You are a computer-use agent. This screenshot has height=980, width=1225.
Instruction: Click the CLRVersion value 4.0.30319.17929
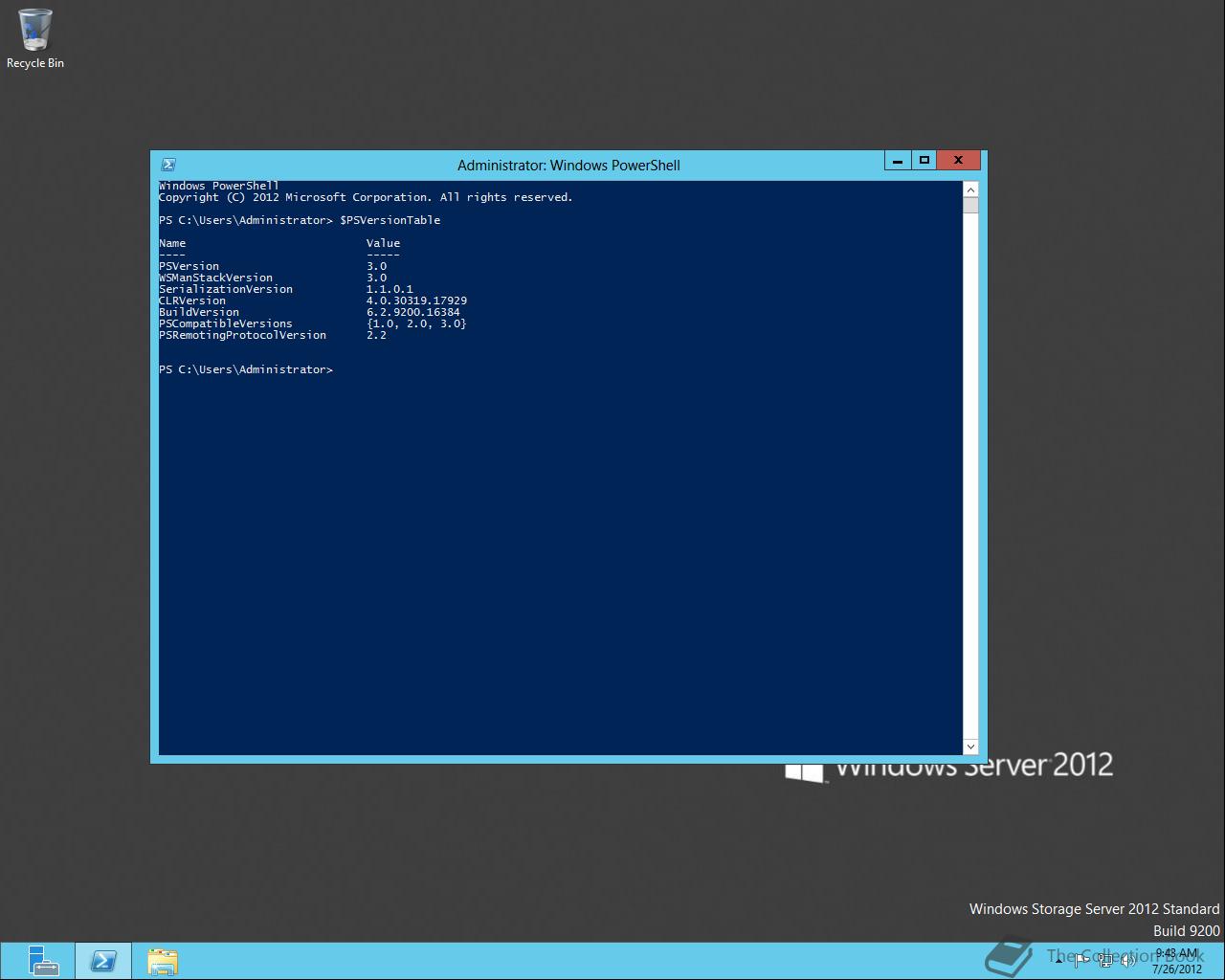coord(416,301)
